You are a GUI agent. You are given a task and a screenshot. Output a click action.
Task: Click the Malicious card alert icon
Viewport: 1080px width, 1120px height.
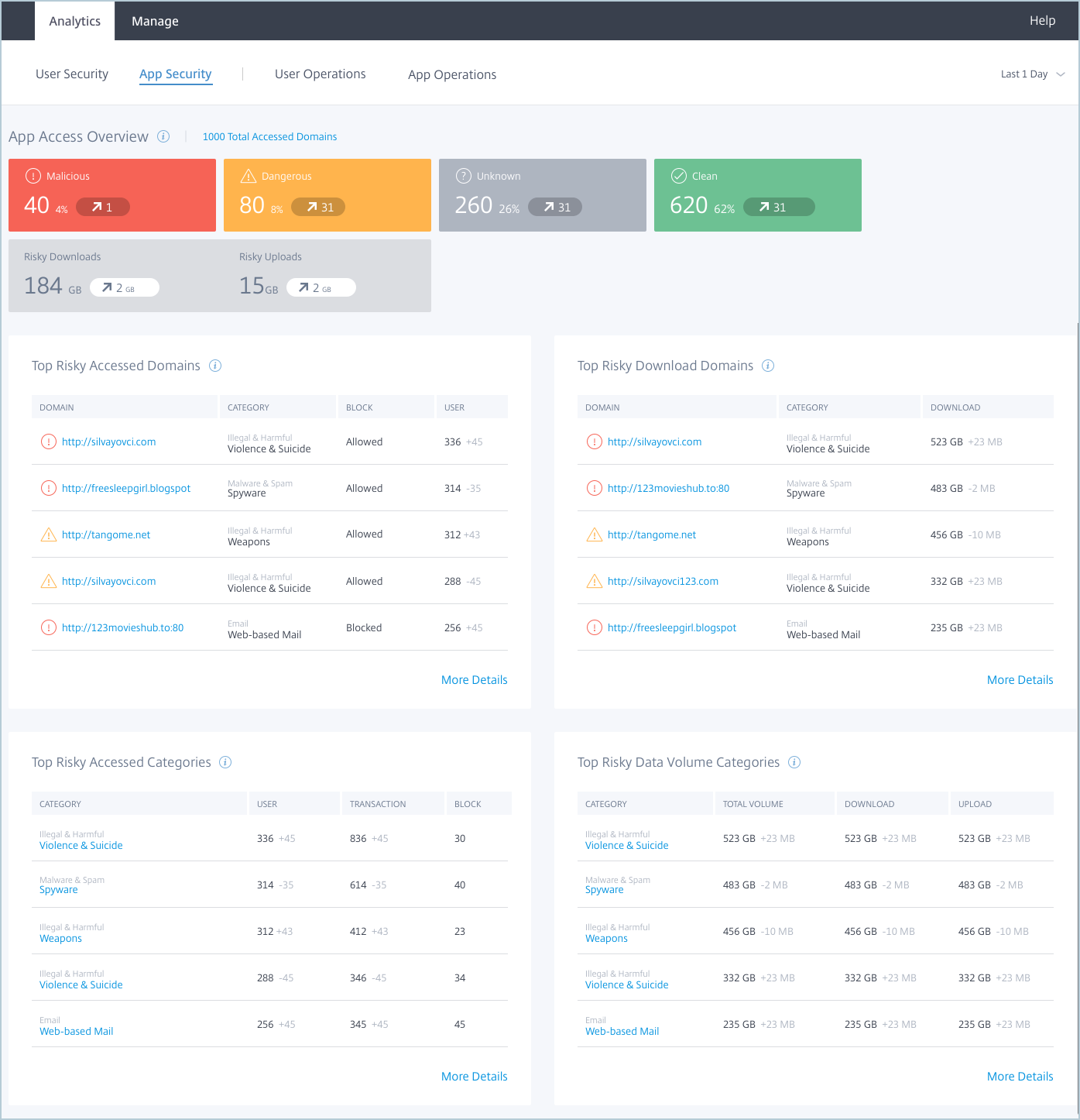click(33, 176)
